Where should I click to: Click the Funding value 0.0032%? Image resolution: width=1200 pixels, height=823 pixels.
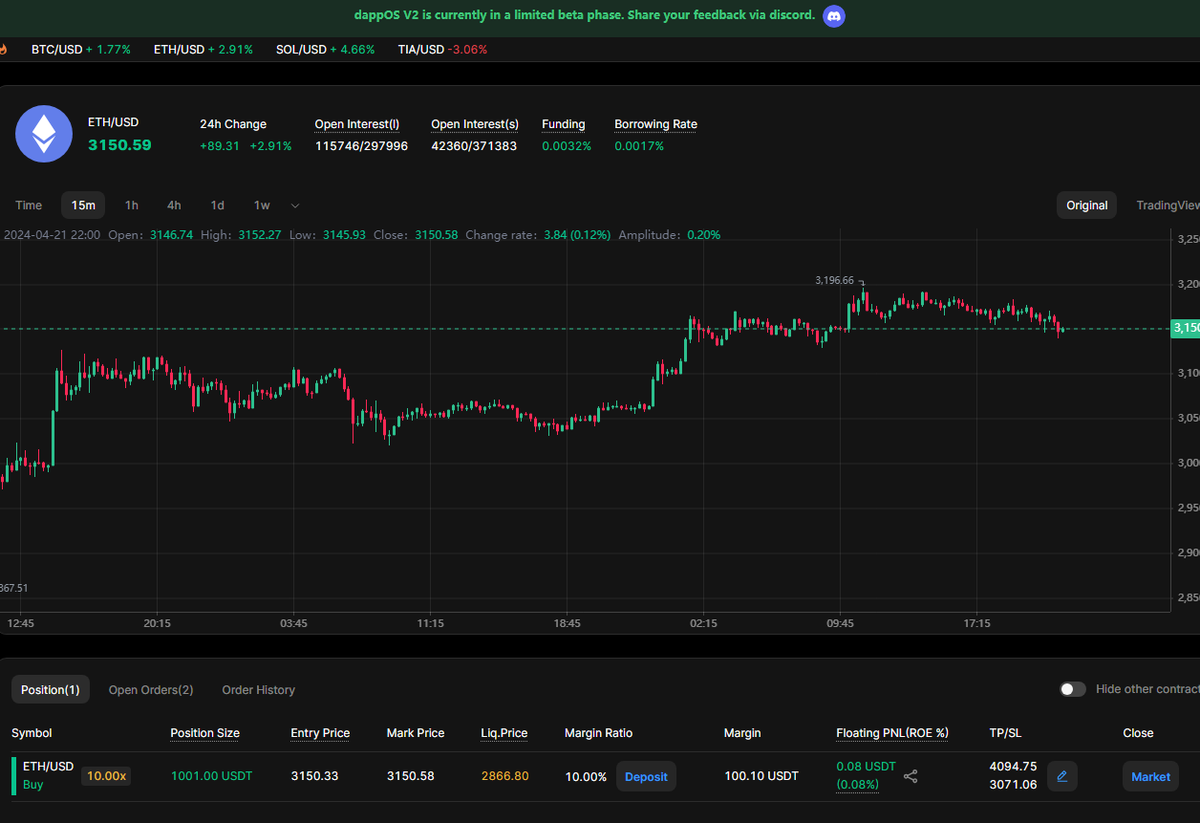pyautogui.click(x=567, y=146)
